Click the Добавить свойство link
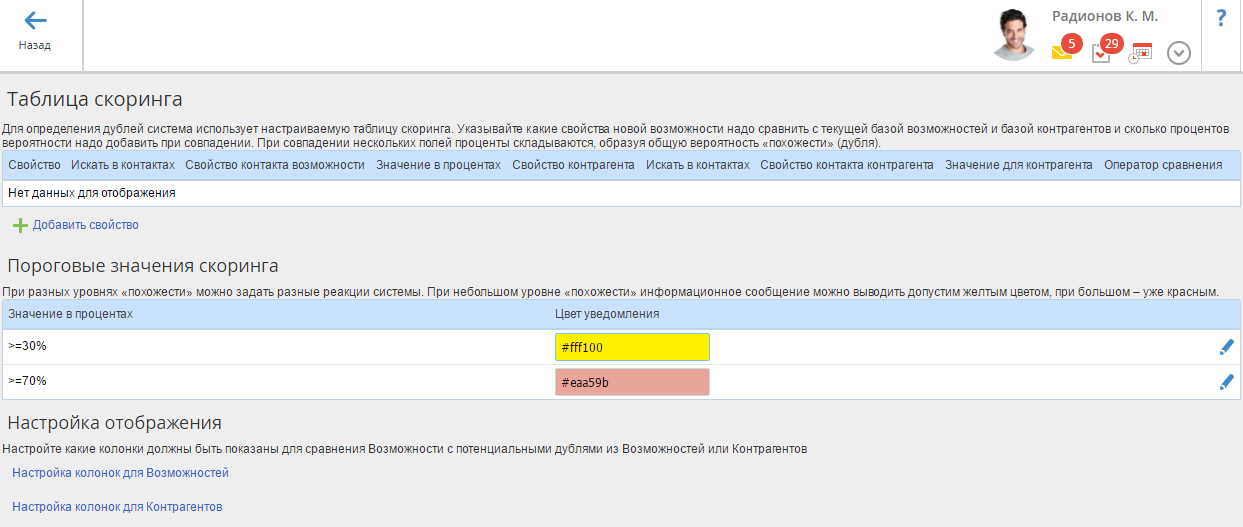 pos(86,225)
